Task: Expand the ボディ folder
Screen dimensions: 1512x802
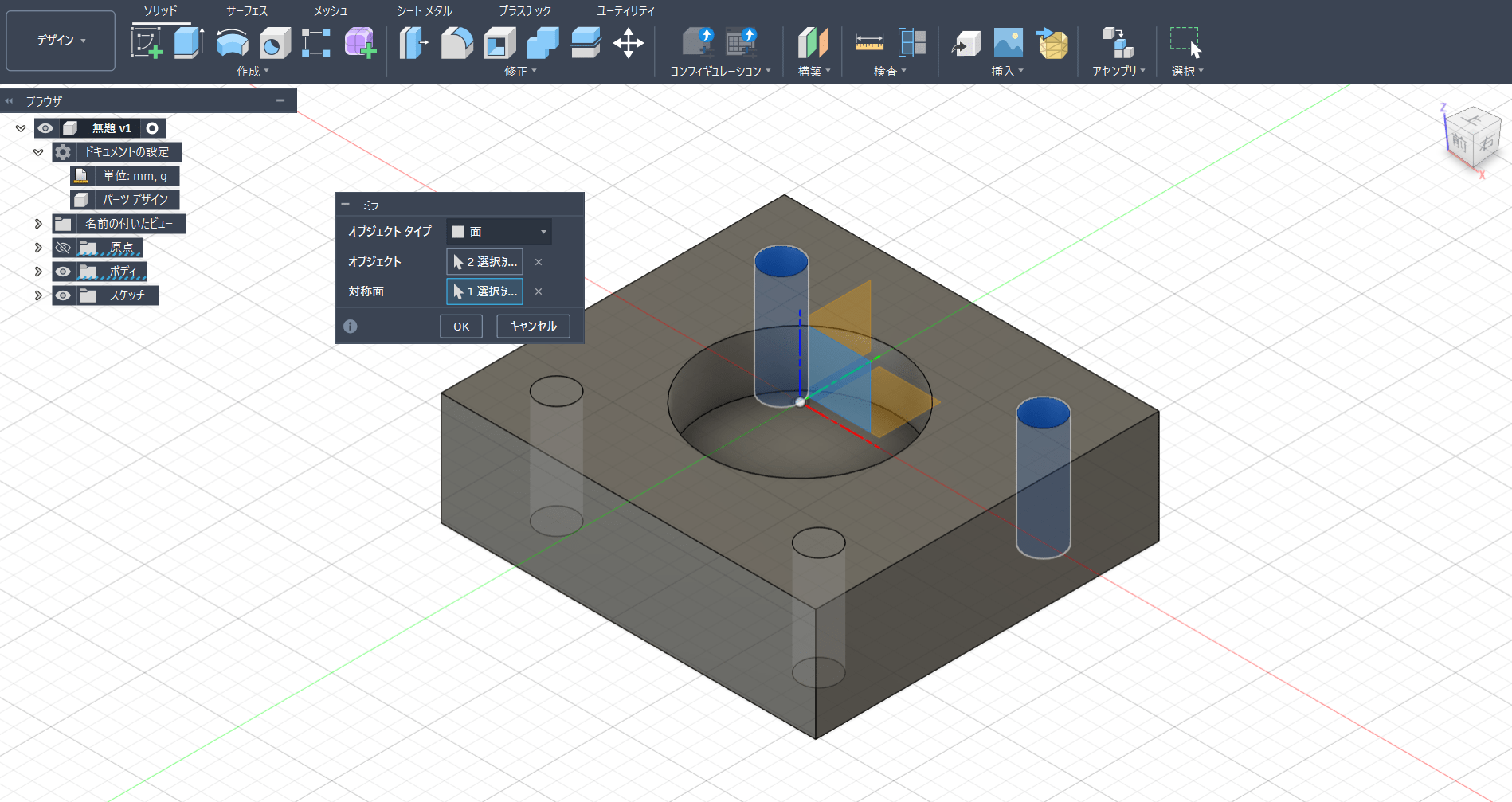Action: [38, 272]
